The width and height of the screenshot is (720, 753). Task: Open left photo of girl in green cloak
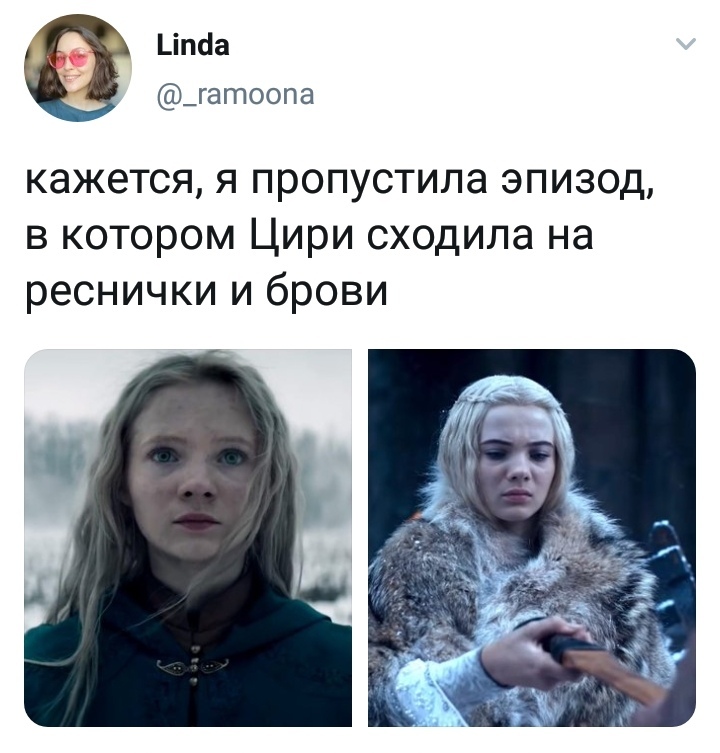(x=188, y=538)
